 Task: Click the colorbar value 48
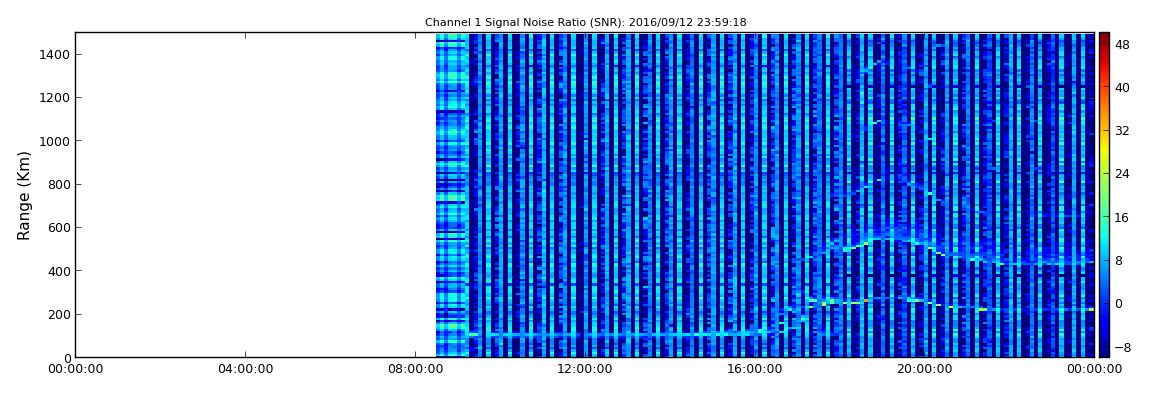(x=1122, y=44)
